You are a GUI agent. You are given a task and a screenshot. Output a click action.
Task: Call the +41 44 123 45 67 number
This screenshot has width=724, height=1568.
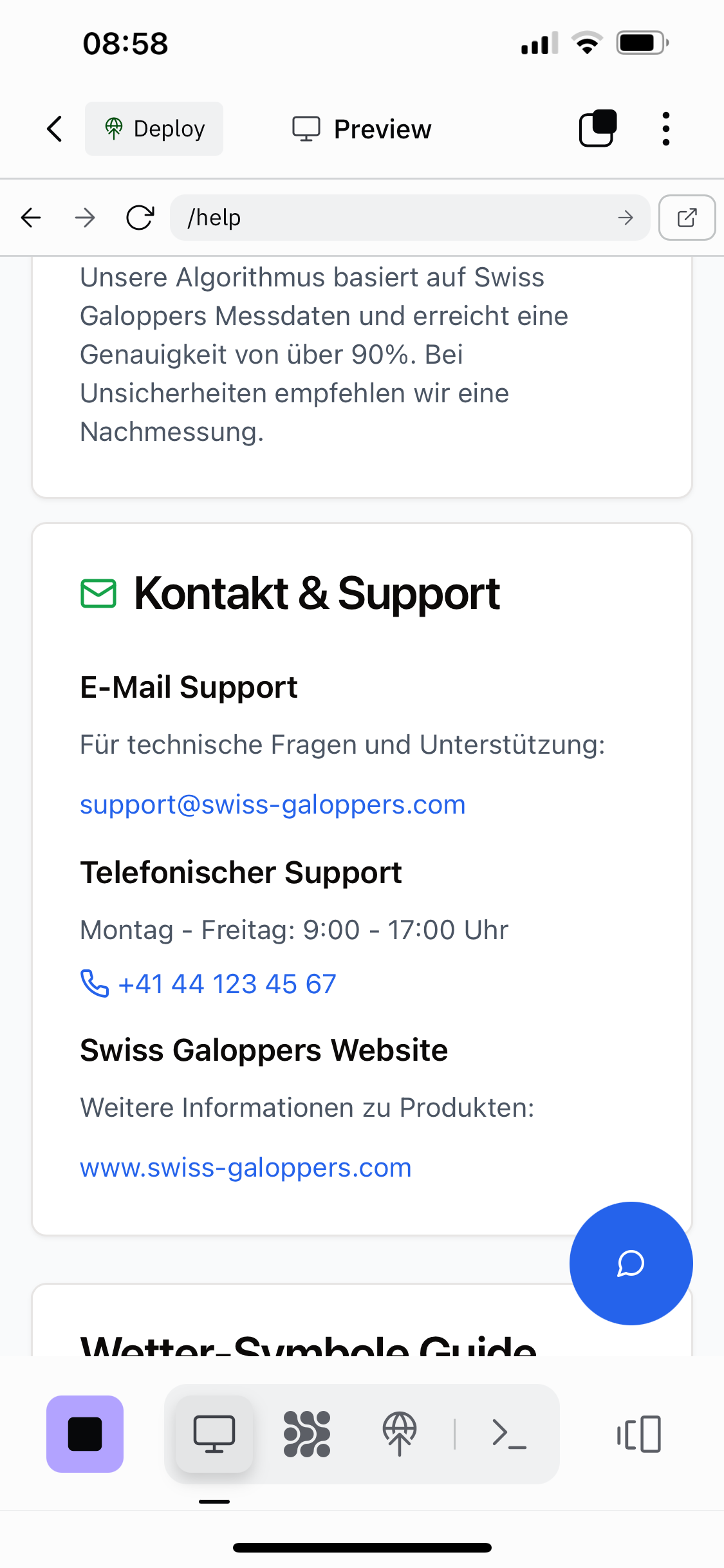[227, 984]
